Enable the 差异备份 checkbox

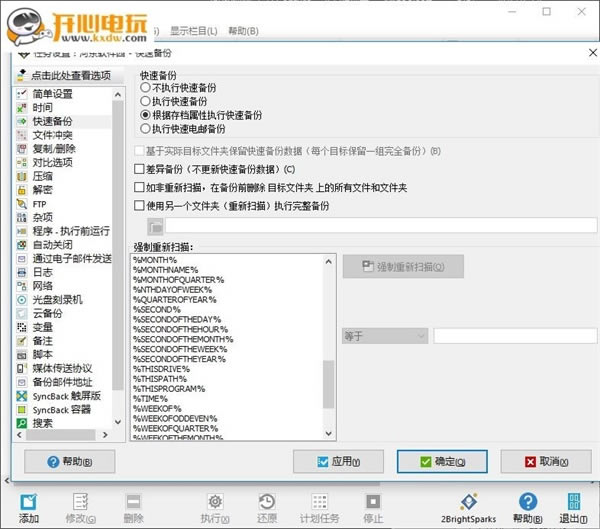click(140, 169)
